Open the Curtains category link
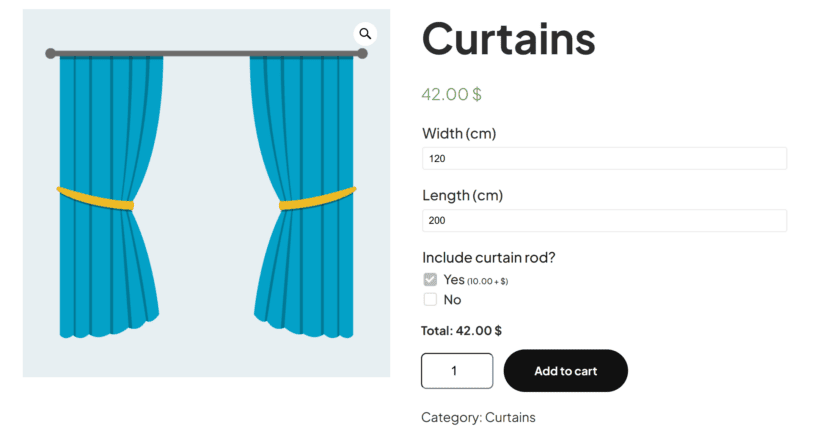 510,418
